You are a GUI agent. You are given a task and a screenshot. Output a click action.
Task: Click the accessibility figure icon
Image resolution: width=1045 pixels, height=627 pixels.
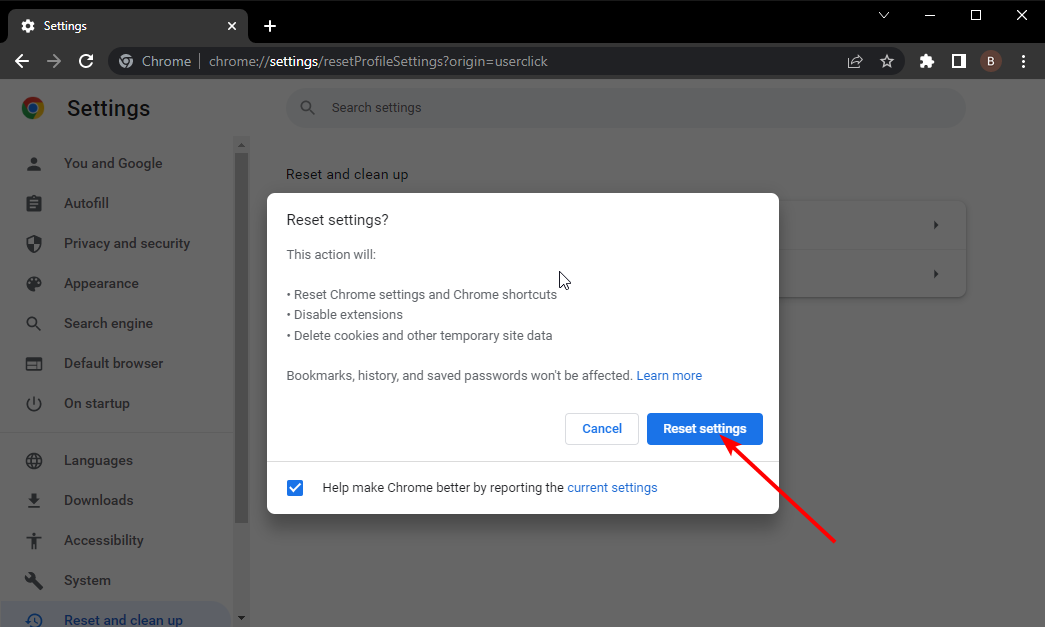(34, 540)
